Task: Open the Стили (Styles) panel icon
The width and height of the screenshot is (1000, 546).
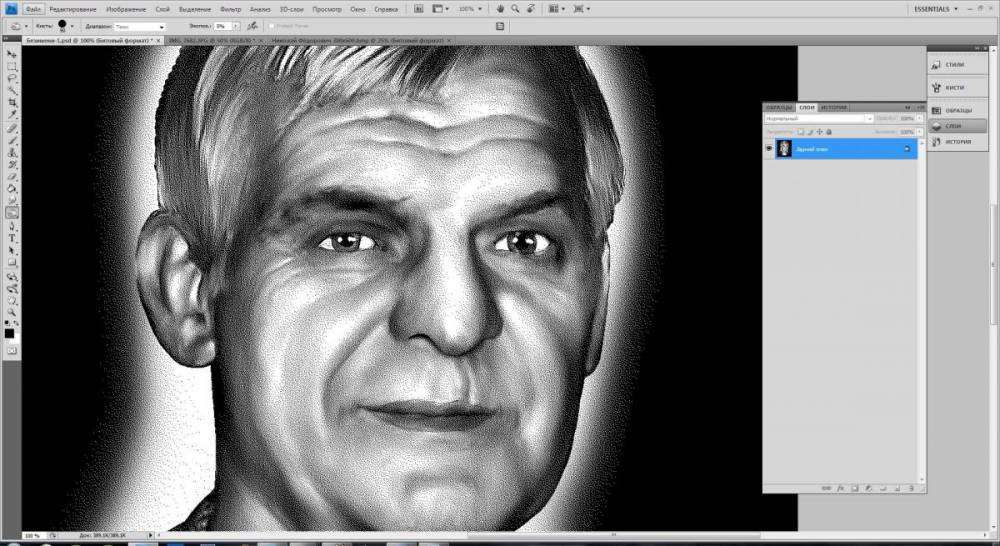Action: click(x=954, y=65)
